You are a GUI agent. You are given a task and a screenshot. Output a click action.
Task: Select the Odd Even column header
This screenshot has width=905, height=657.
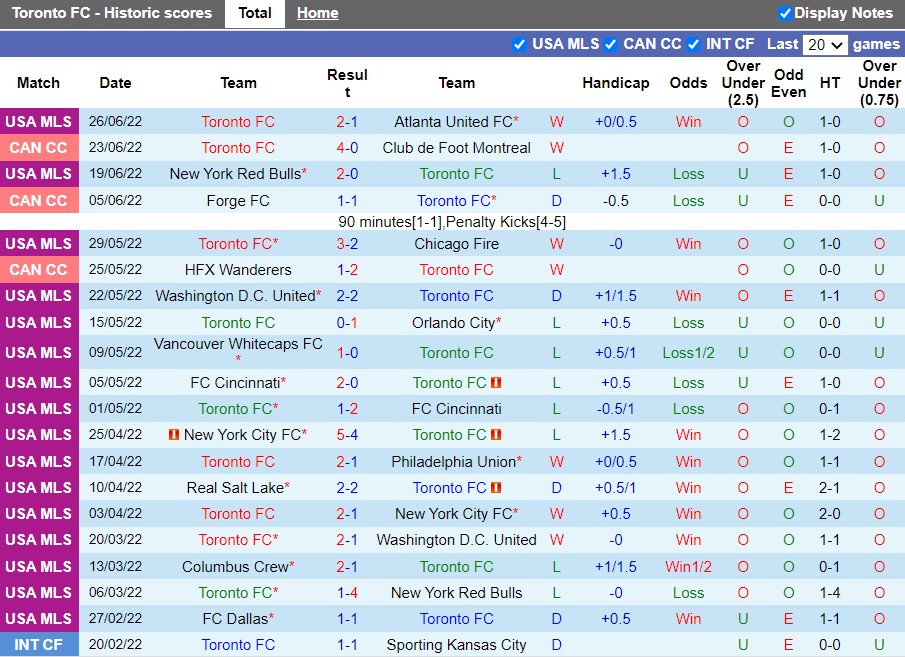pos(788,83)
